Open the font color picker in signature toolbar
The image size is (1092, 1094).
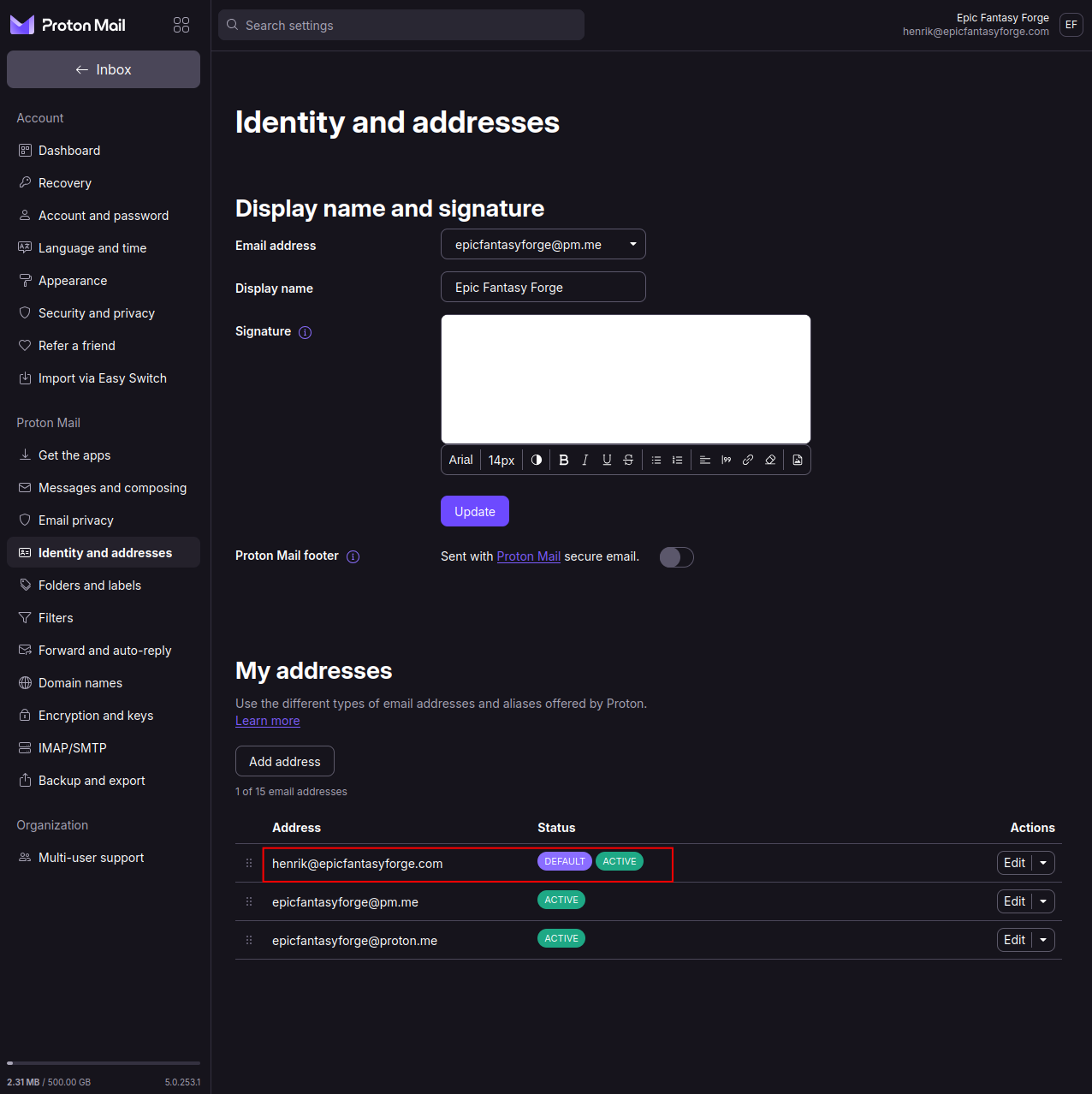537,460
